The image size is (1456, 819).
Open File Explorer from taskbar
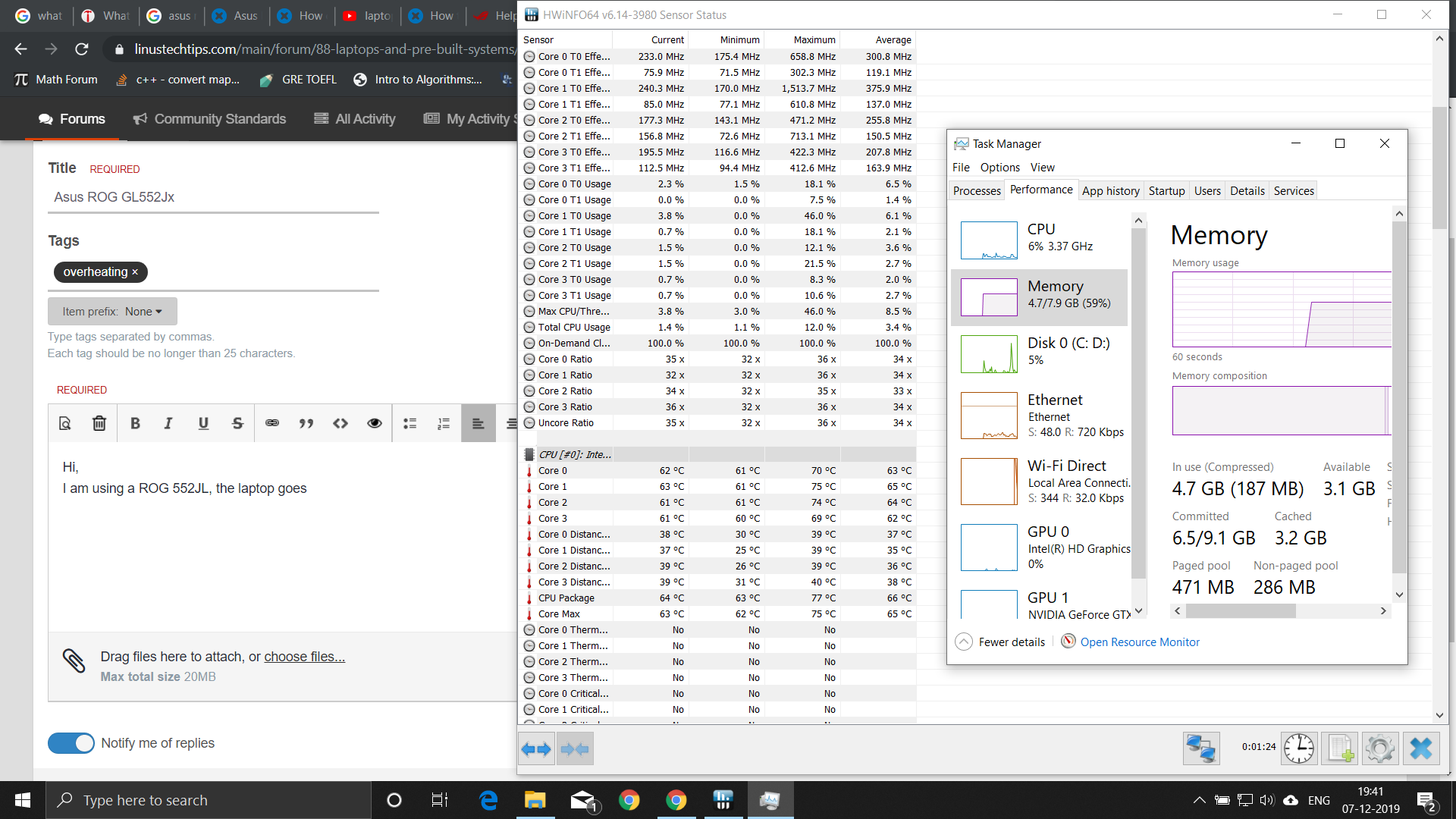click(x=535, y=800)
